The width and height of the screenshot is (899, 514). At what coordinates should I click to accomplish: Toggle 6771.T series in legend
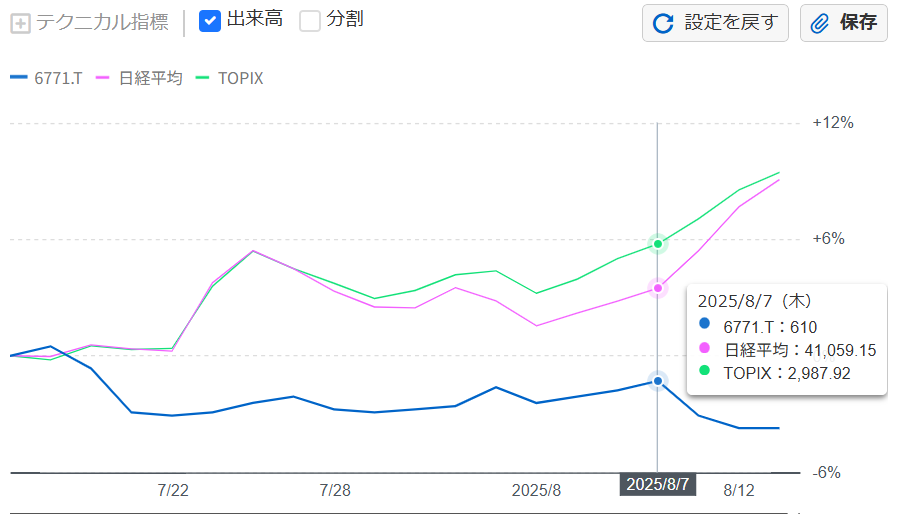click(58, 78)
